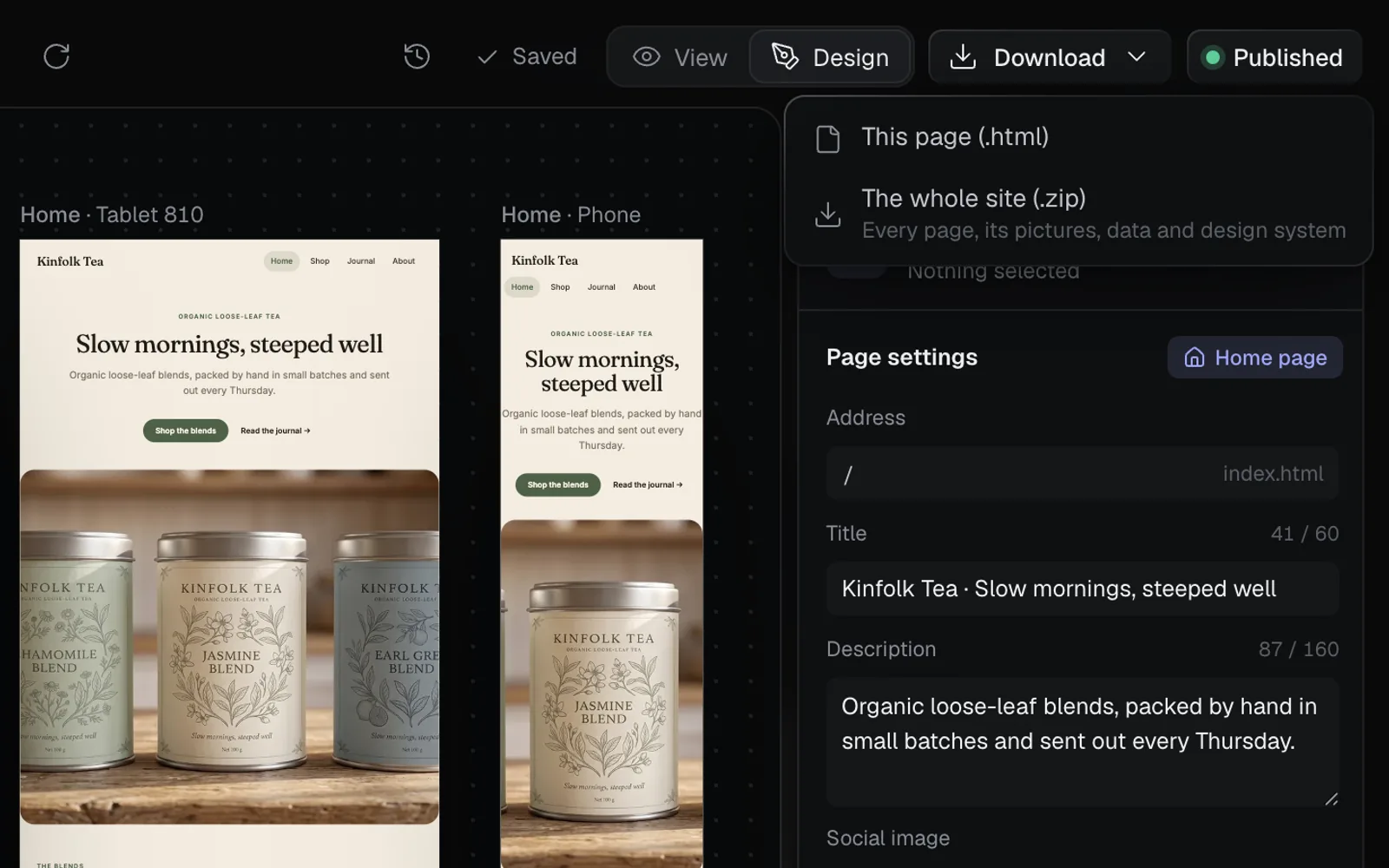
Task: Click Home pill in the tablet preview nav
Action: (x=281, y=261)
